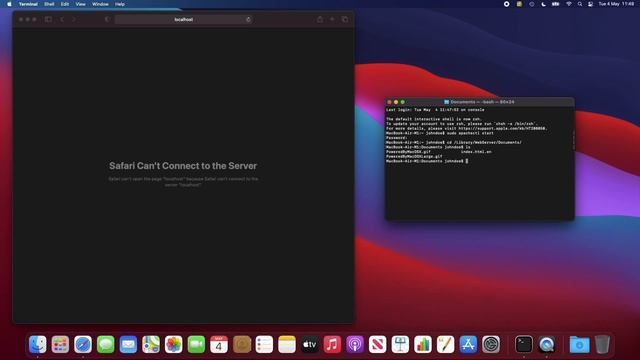Open the Mail app in Dock
Image resolution: width=640 pixels, height=360 pixels.
(x=128, y=344)
